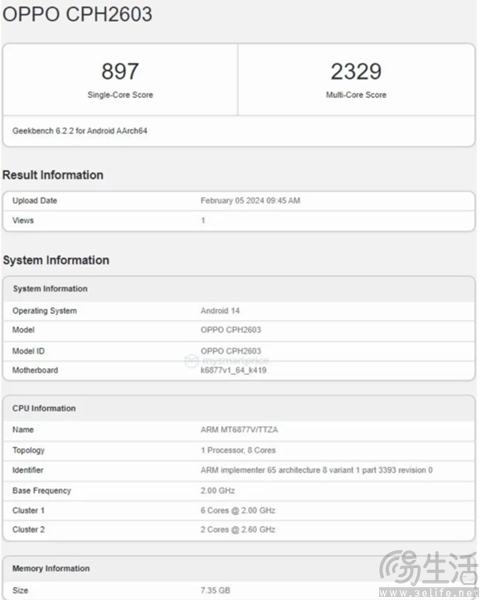
Task: Select the February 05 2024 09:45 AM value
Action: [250, 201]
